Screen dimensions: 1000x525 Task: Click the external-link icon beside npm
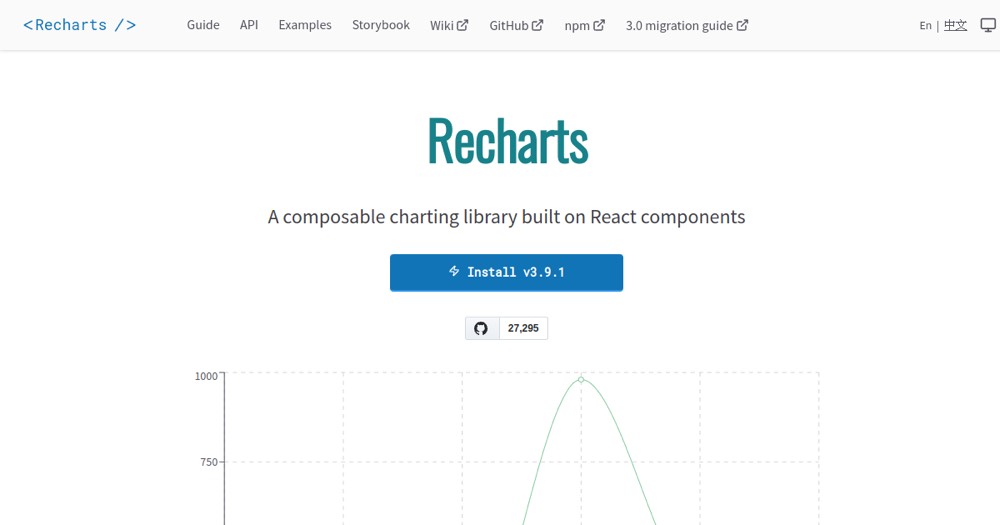(599, 25)
